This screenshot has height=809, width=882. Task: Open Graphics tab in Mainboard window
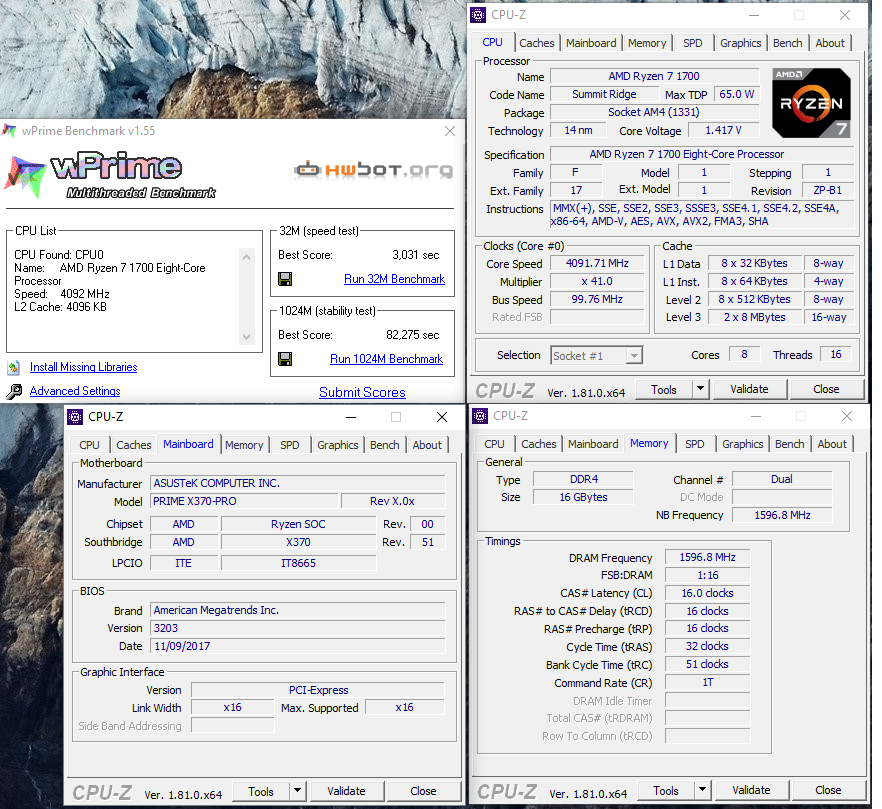(338, 444)
